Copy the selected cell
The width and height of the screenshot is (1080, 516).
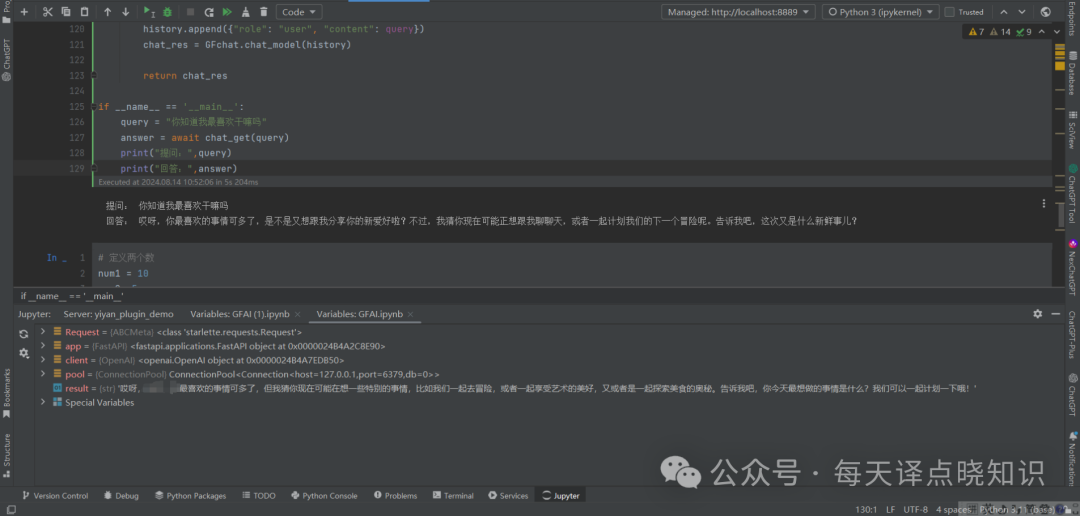click(66, 12)
